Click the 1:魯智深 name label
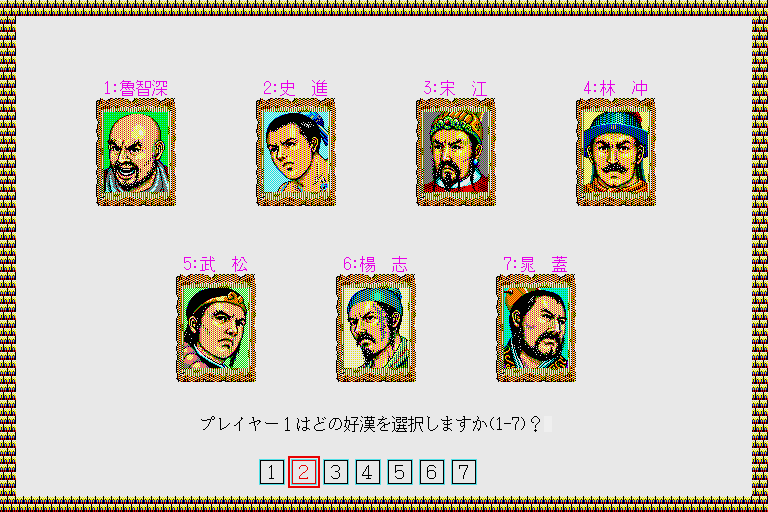This screenshot has width=768, height=512. (136, 88)
